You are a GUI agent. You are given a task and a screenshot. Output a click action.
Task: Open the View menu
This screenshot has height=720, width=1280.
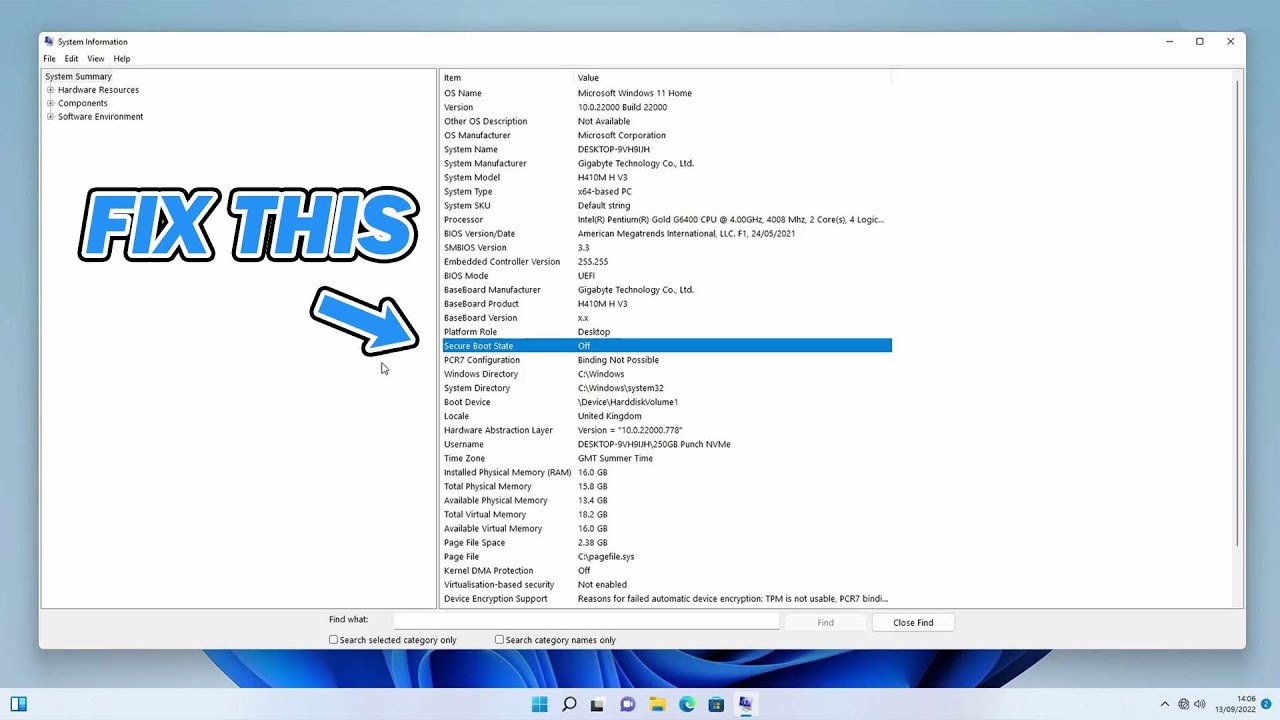tap(95, 59)
